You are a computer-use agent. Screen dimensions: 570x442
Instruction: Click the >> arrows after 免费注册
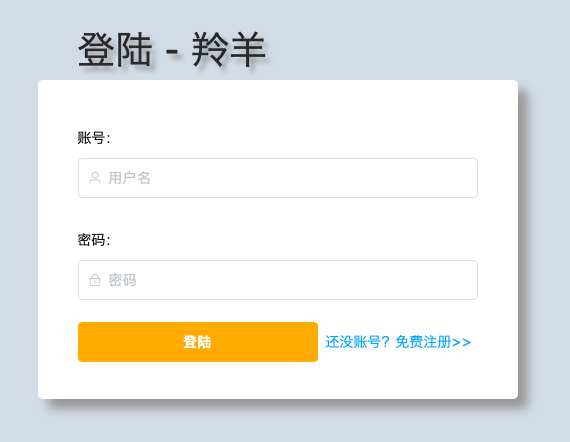click(462, 342)
